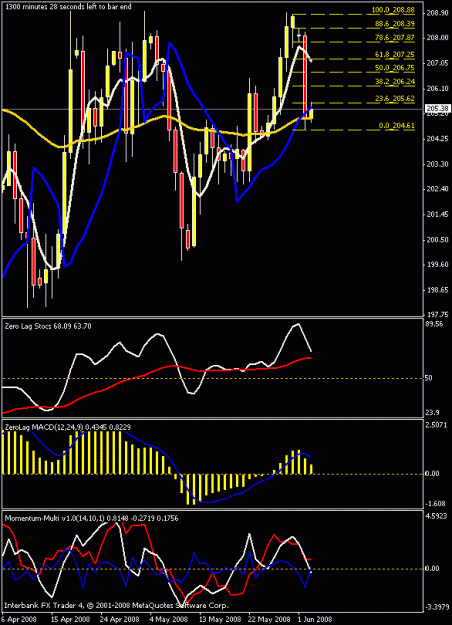This screenshot has height=625, width=452.
Task: Click the 204.25 price axis value
Action: click(x=436, y=139)
